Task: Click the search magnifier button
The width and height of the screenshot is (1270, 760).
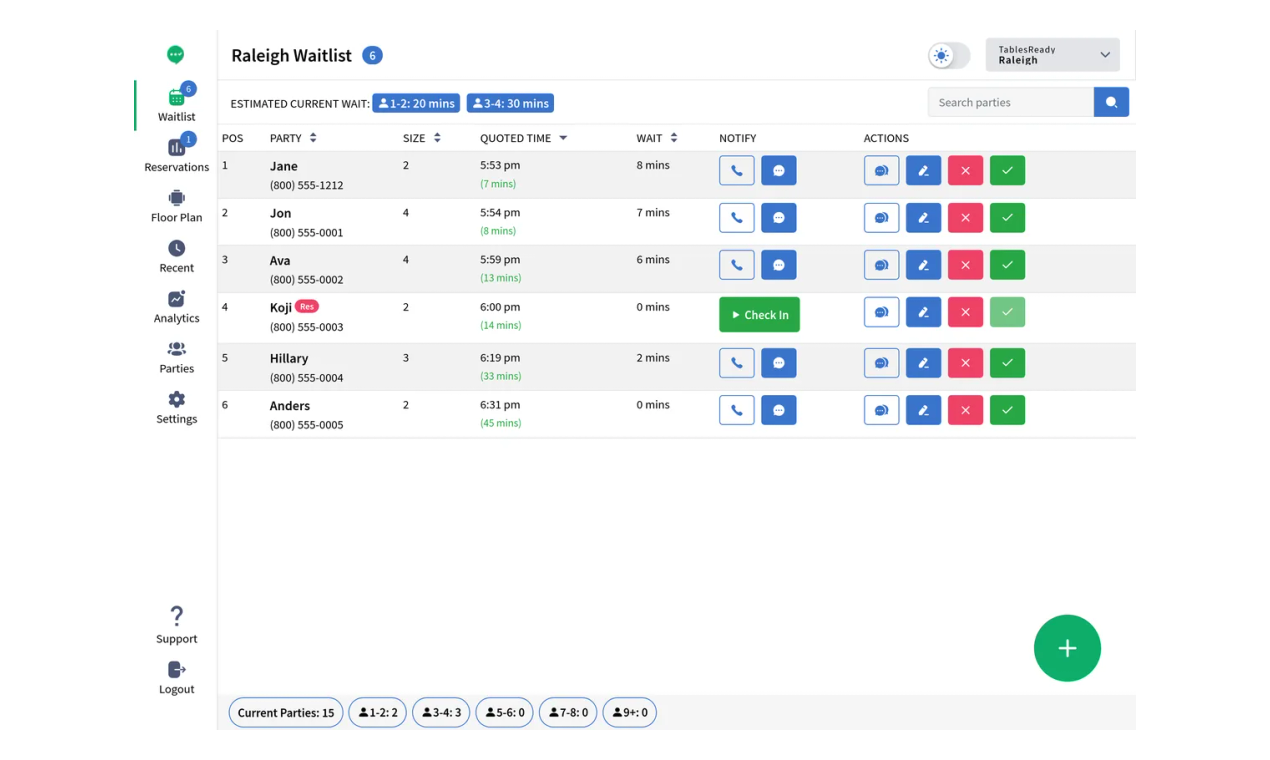Action: coord(1111,102)
